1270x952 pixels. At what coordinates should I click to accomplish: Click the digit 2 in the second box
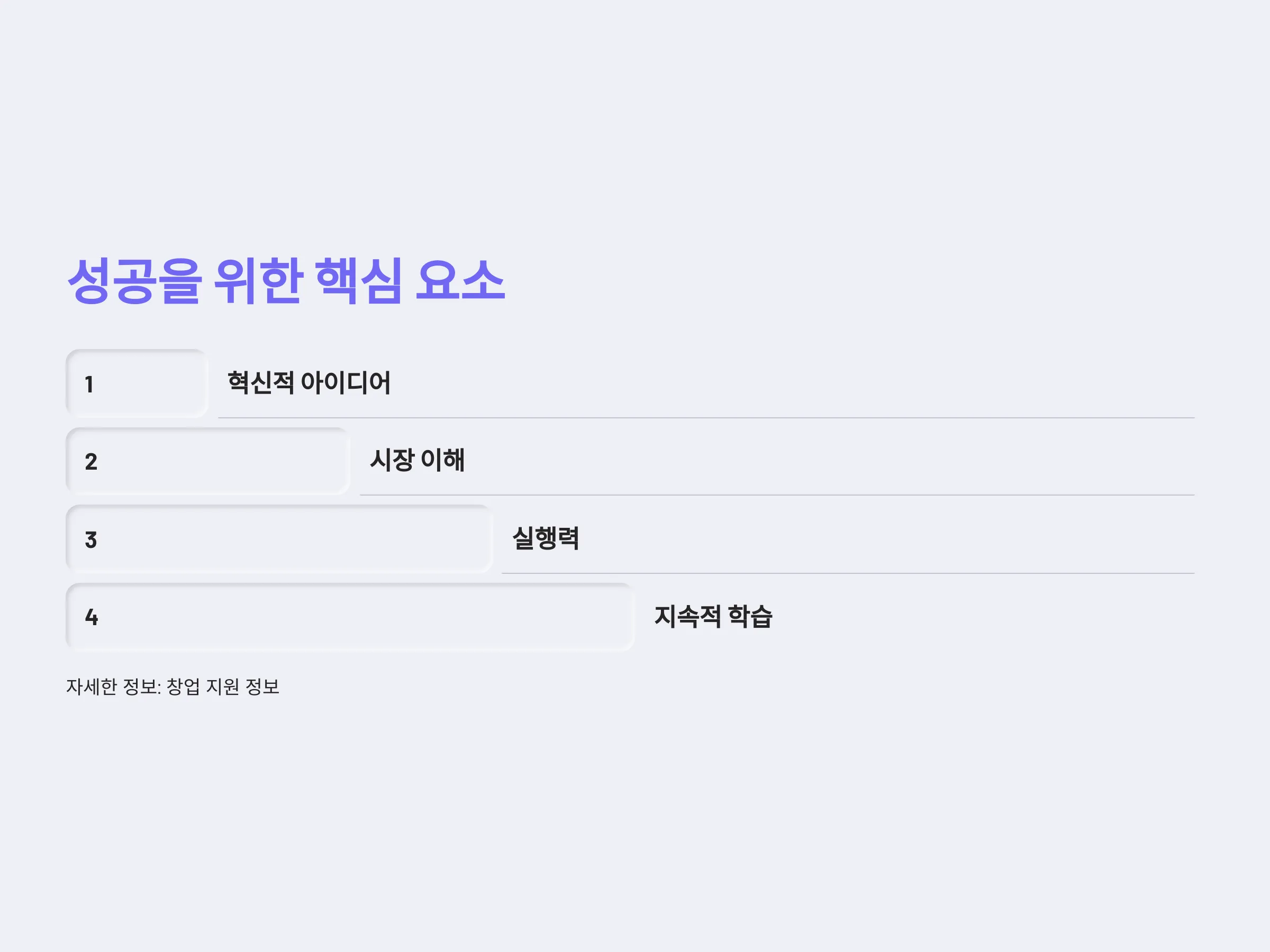[x=90, y=462]
